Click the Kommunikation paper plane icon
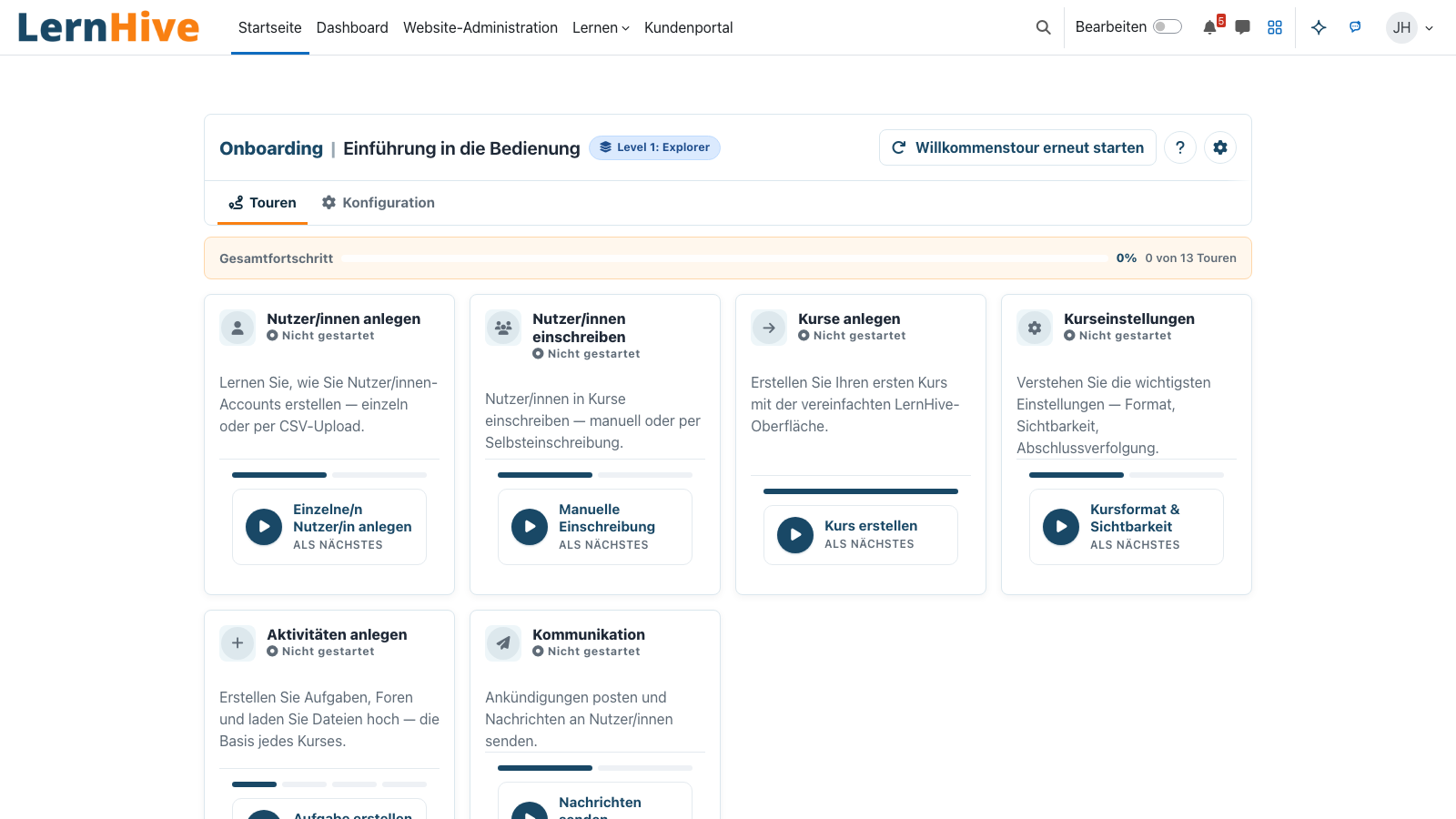This screenshot has height=819, width=1456. pos(503,643)
